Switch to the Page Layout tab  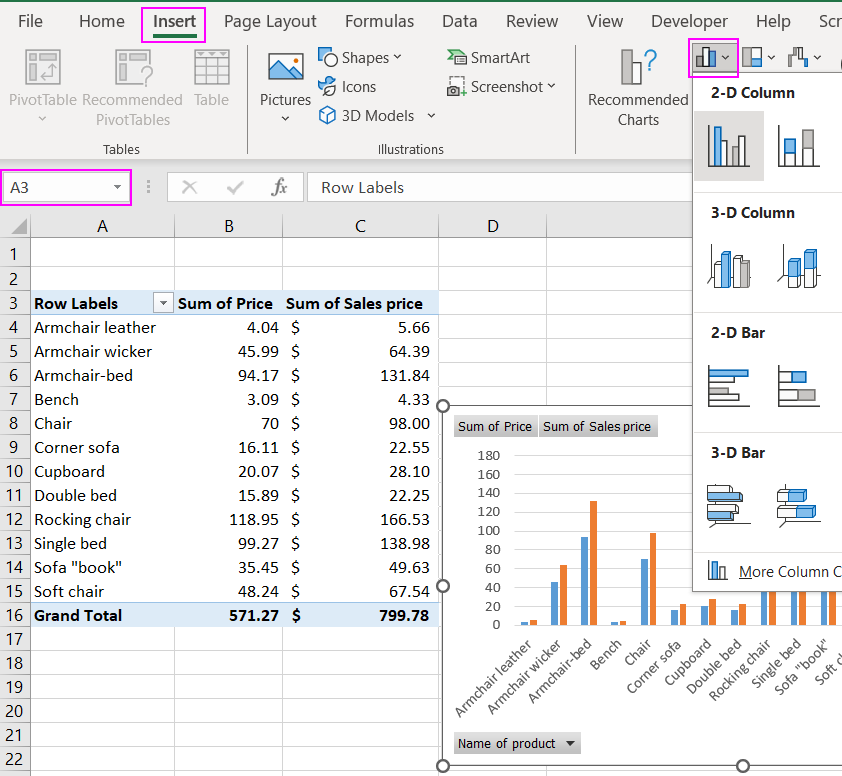tap(270, 21)
